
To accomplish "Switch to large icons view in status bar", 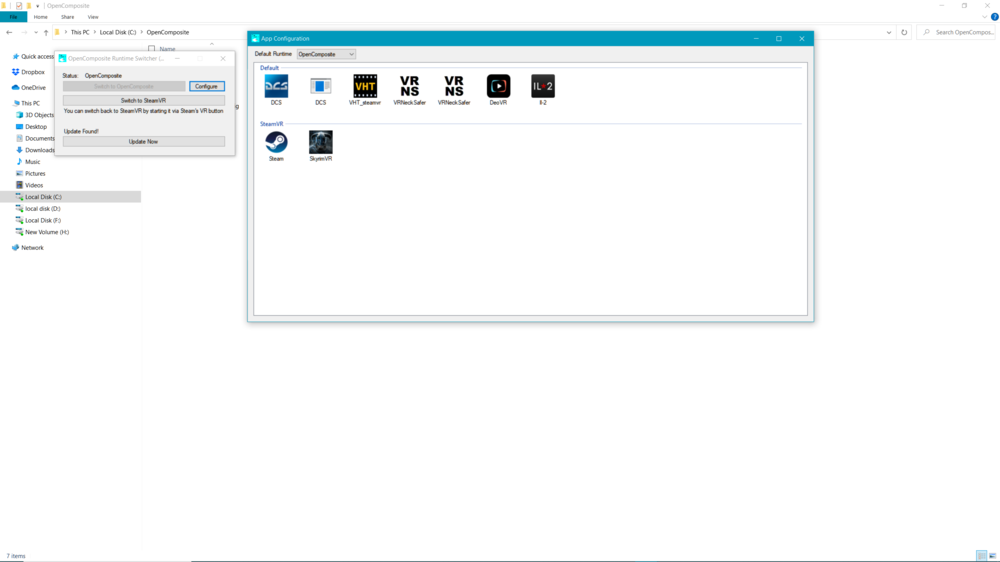I will (x=992, y=556).
